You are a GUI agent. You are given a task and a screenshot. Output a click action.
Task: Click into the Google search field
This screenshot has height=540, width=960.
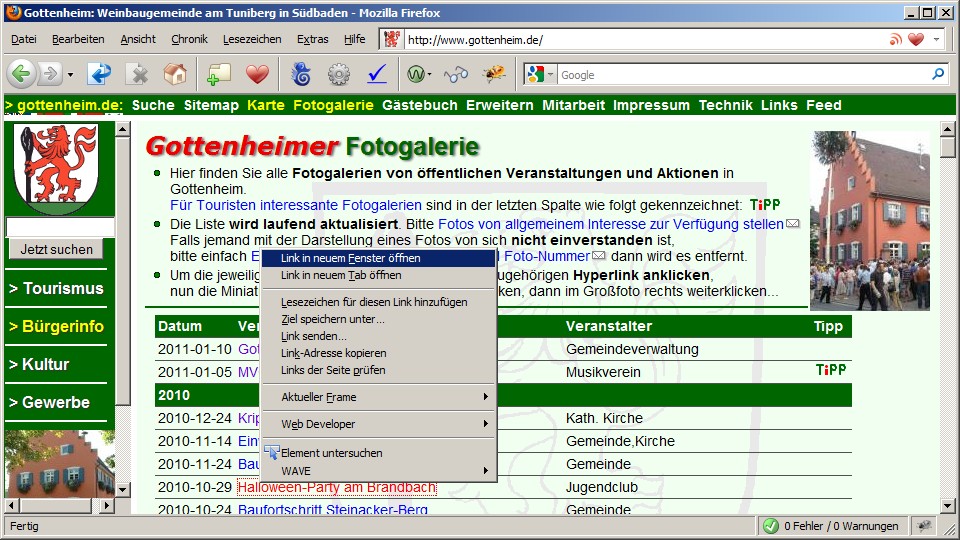[x=740, y=74]
